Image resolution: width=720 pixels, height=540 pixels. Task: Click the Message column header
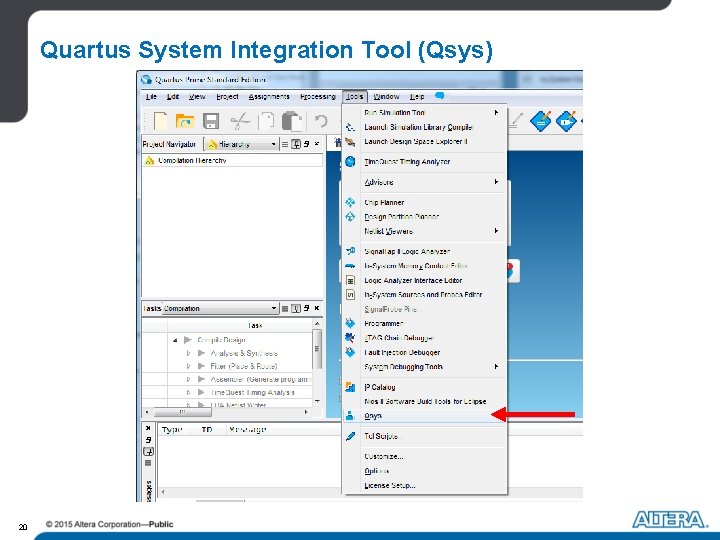[x=248, y=430]
